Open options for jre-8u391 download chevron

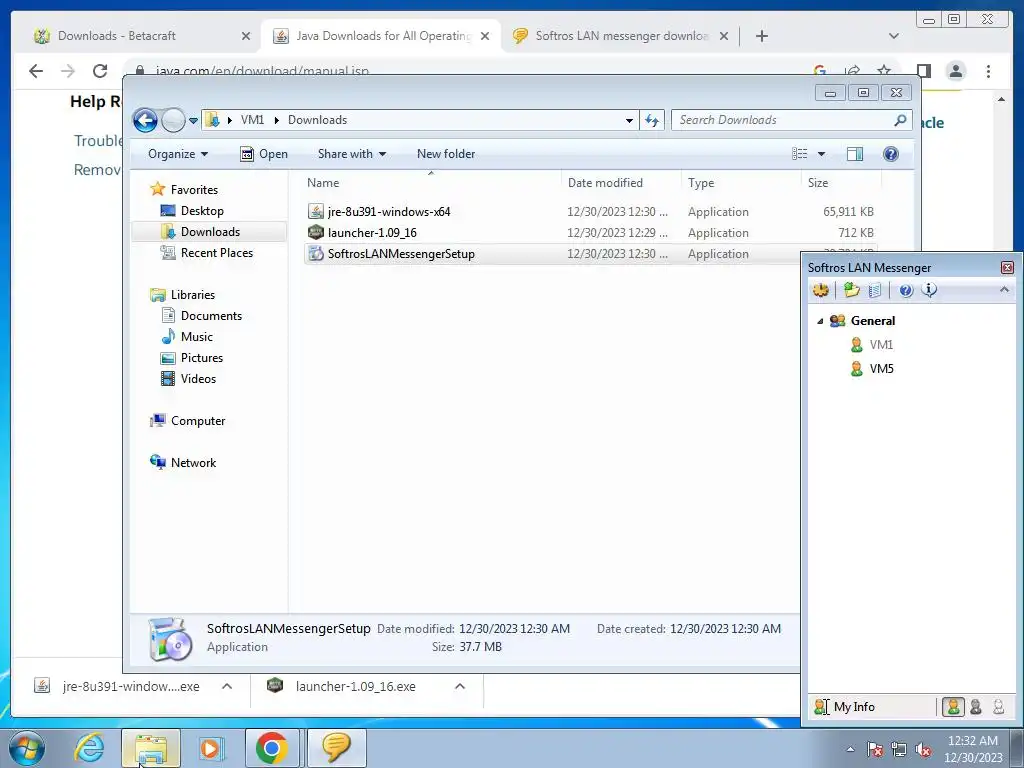[x=227, y=686]
